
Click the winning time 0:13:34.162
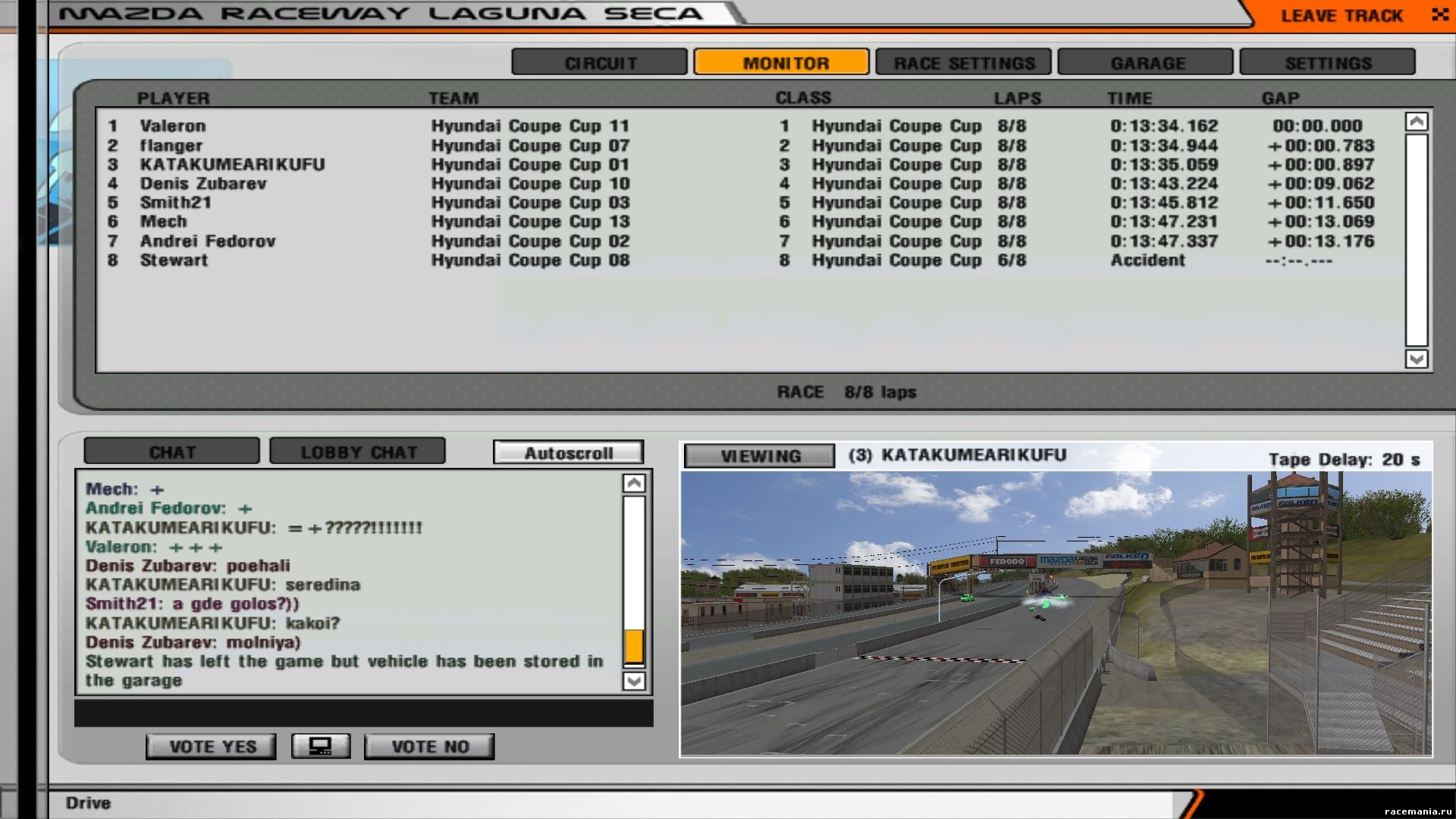click(x=1164, y=126)
